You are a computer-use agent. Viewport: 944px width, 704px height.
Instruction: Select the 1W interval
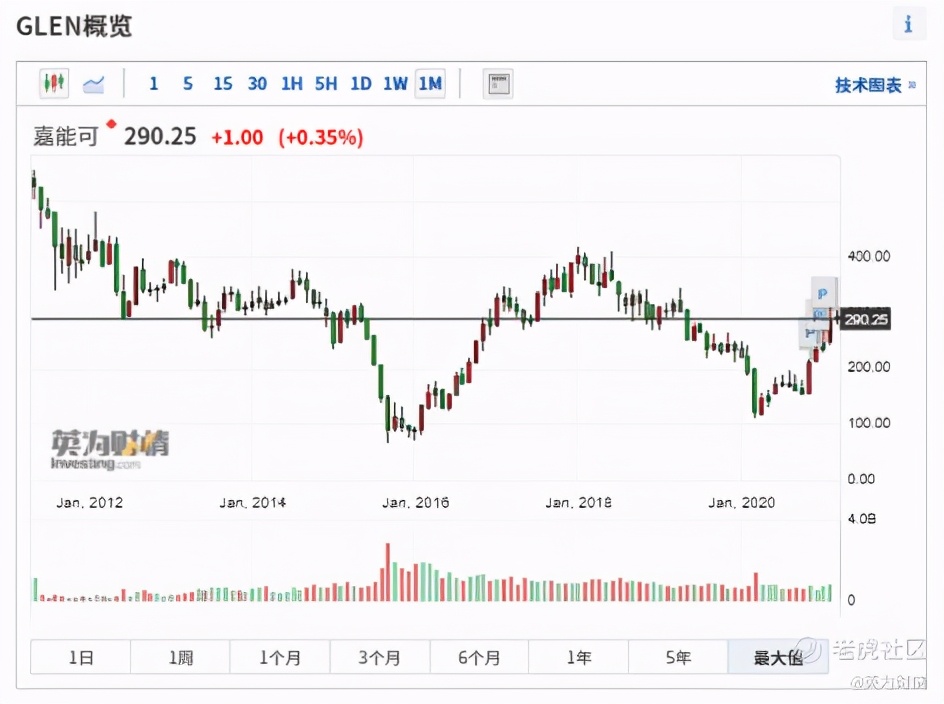click(396, 84)
